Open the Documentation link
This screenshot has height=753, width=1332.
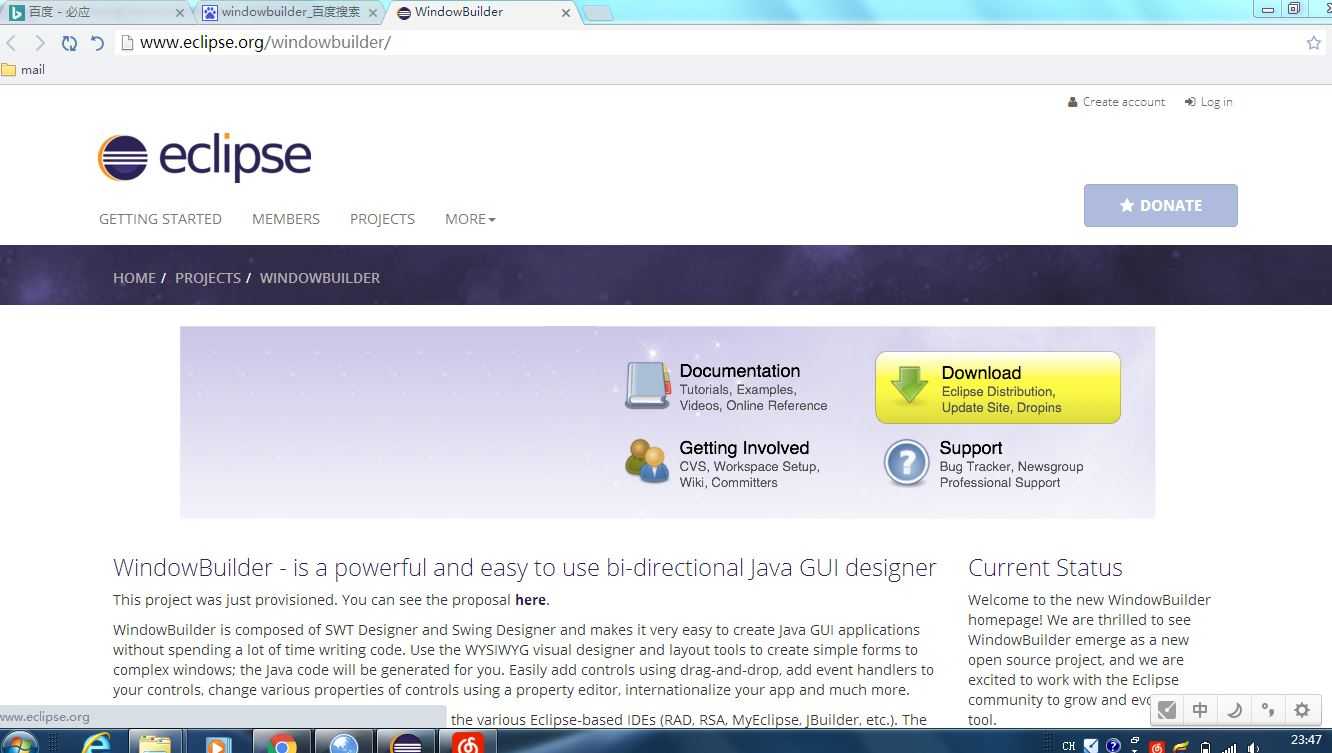(739, 371)
